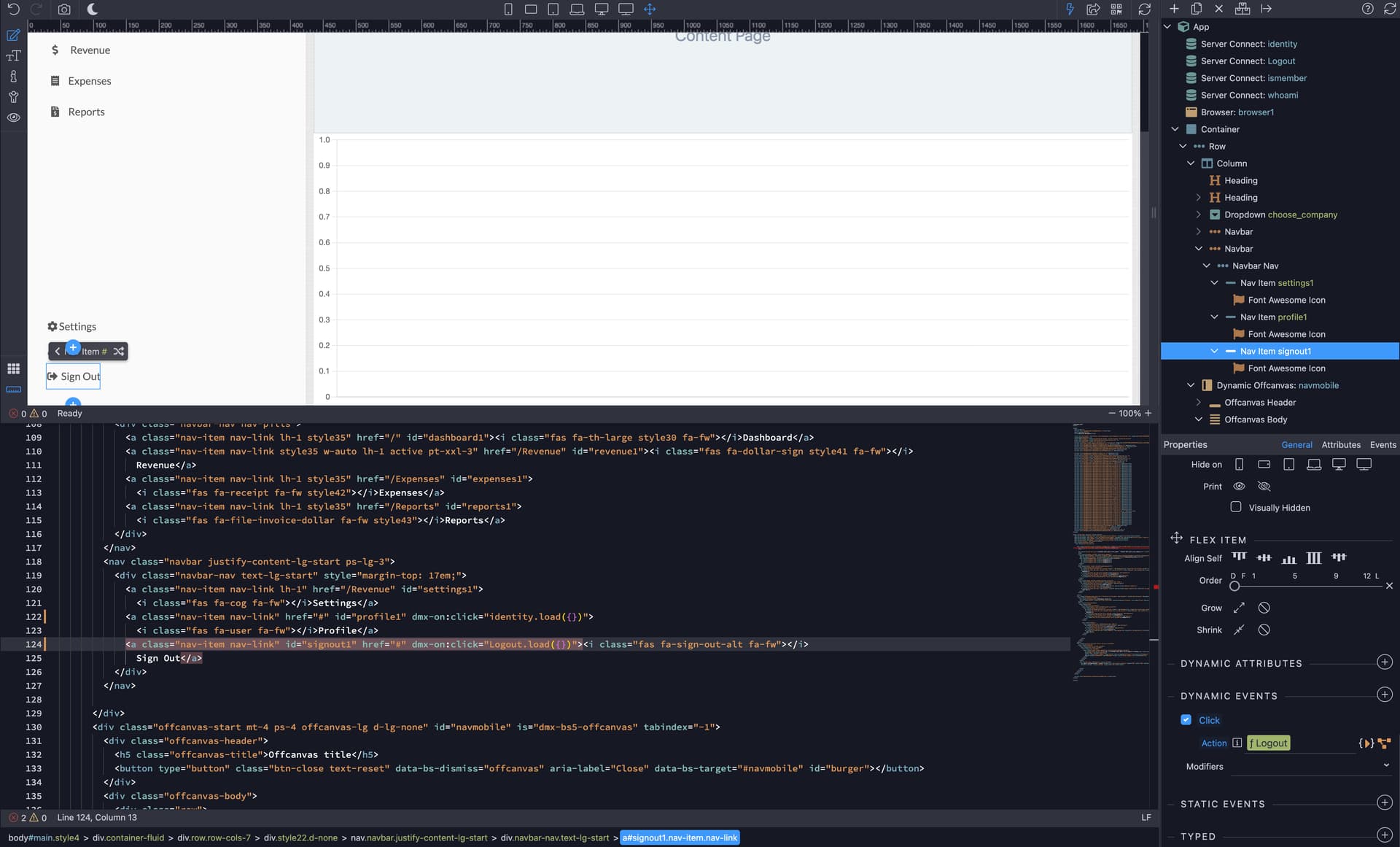Select the General properties tab
1400x847 pixels.
pos(1296,444)
